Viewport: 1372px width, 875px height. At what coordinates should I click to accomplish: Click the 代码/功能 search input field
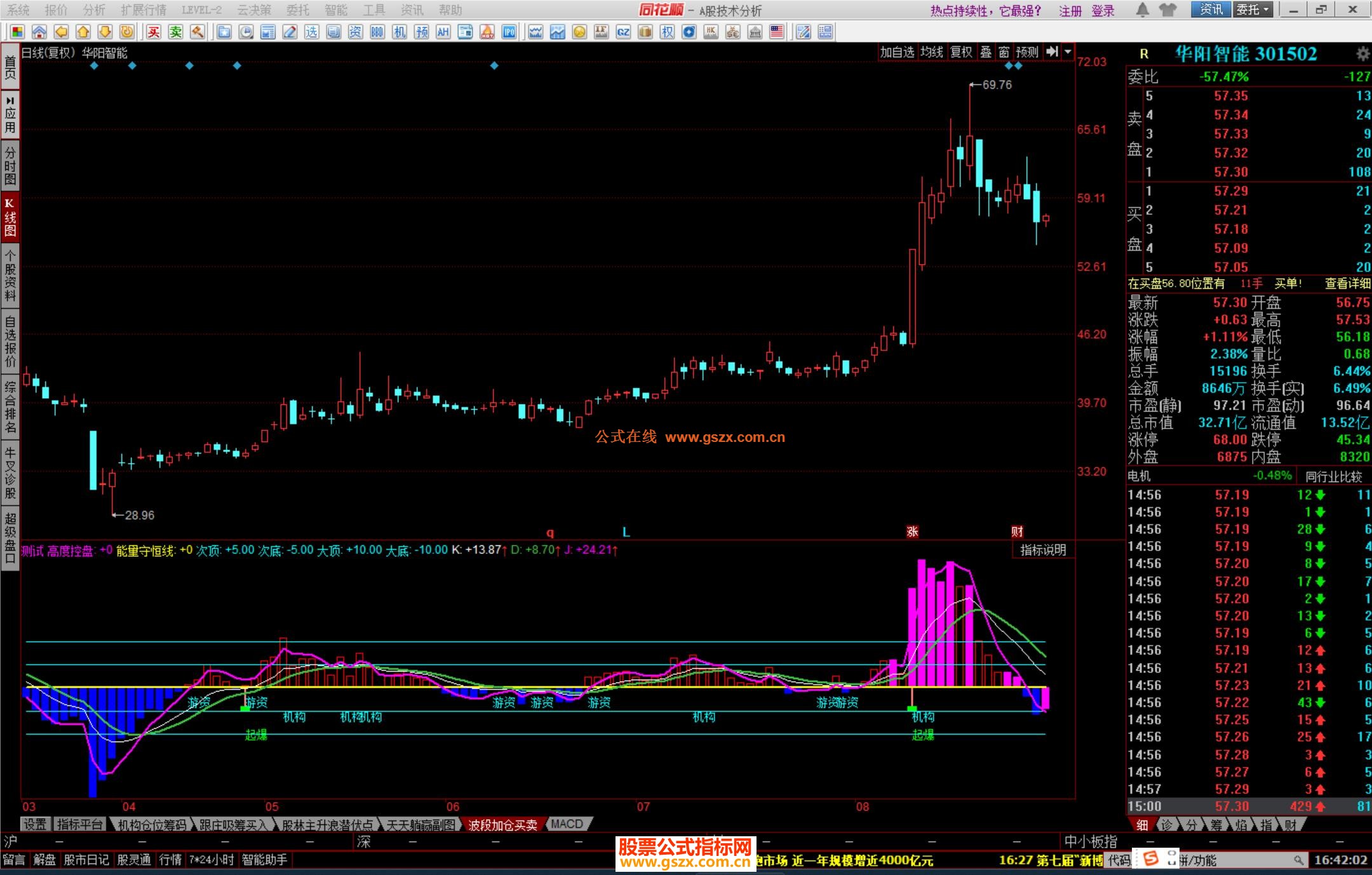tap(1239, 860)
